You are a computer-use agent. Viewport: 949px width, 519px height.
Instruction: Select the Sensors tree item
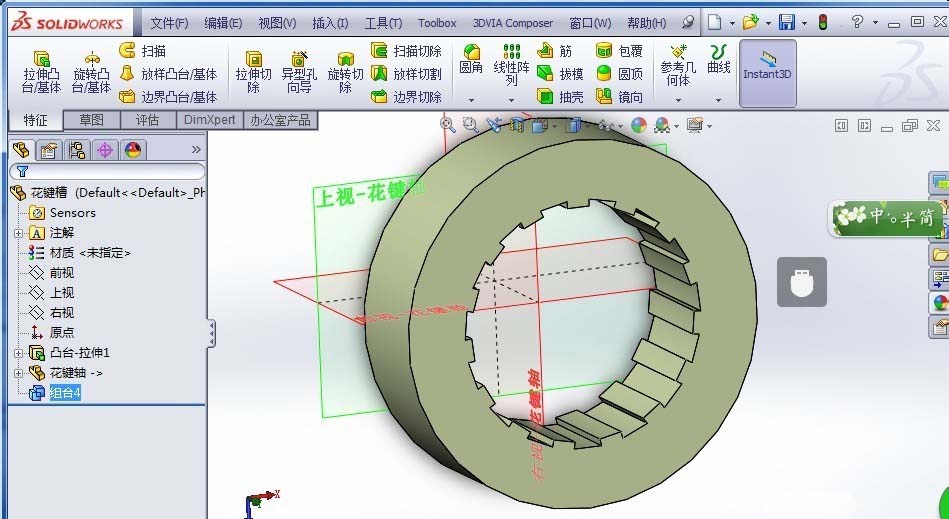pos(63,213)
